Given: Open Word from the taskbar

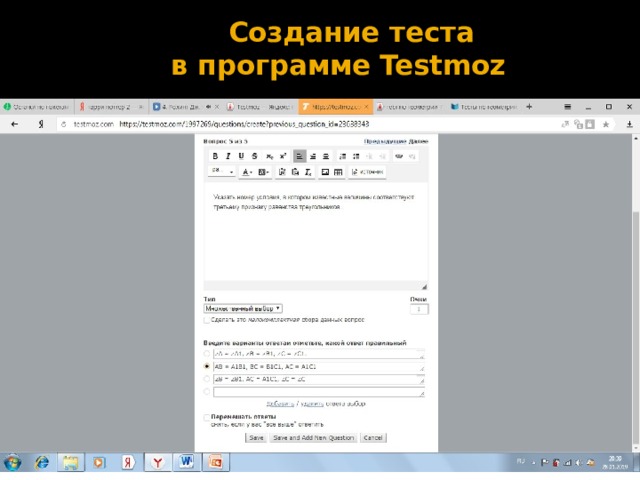Looking at the screenshot, I should [186, 462].
